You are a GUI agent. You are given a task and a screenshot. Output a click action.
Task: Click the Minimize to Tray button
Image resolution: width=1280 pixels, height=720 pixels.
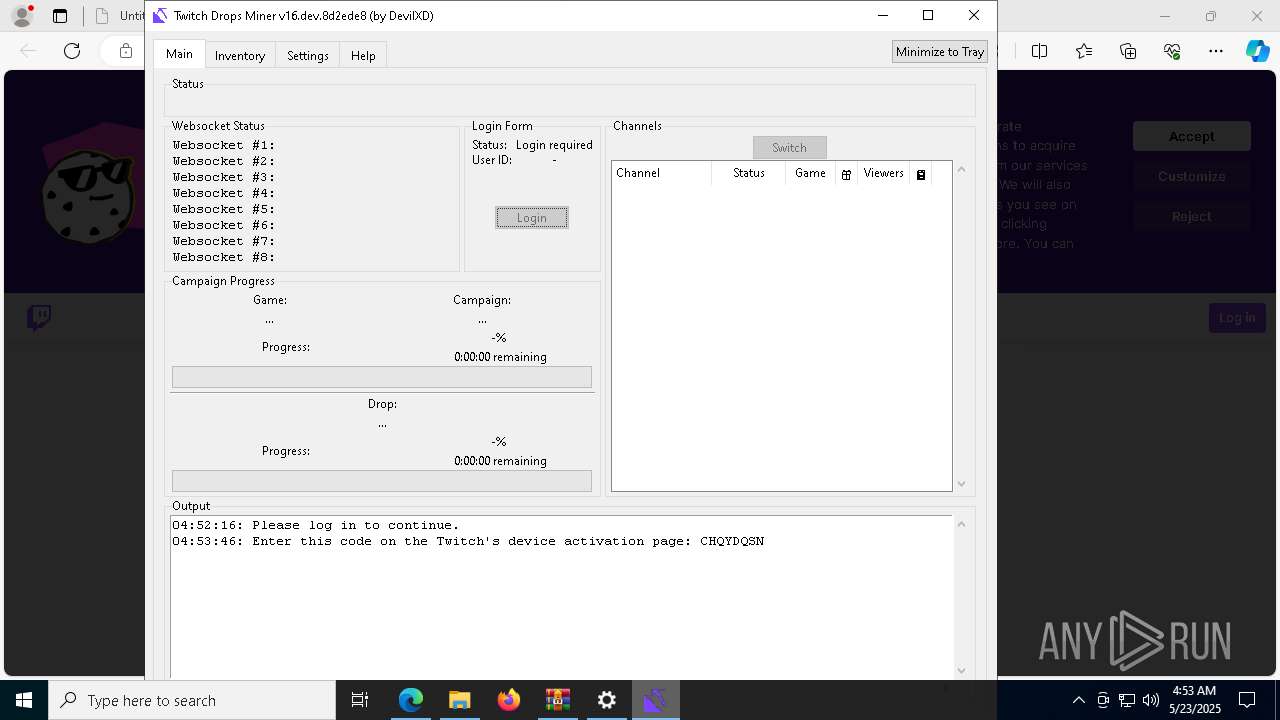[940, 52]
